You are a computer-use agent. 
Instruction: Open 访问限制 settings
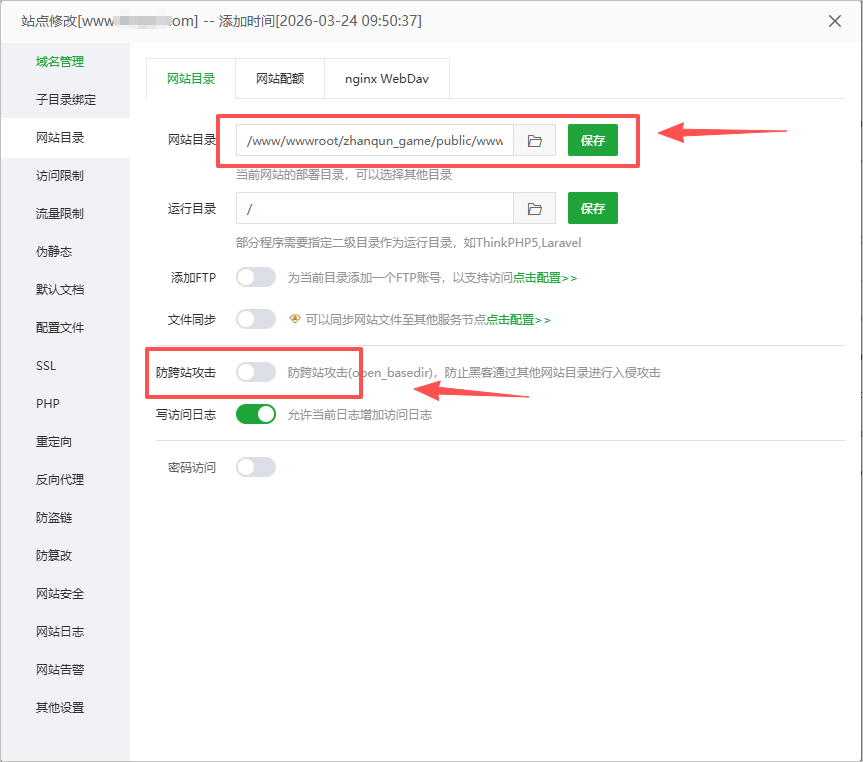tap(60, 176)
